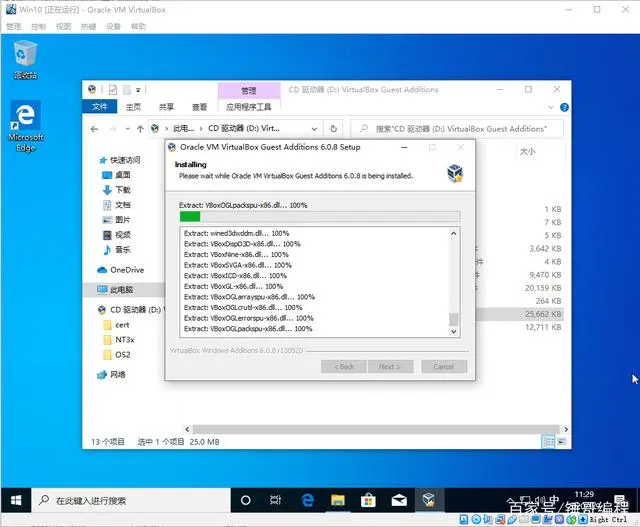640x527 pixels.
Task: Open the Cortana circle in the taskbar
Action: tap(245, 500)
